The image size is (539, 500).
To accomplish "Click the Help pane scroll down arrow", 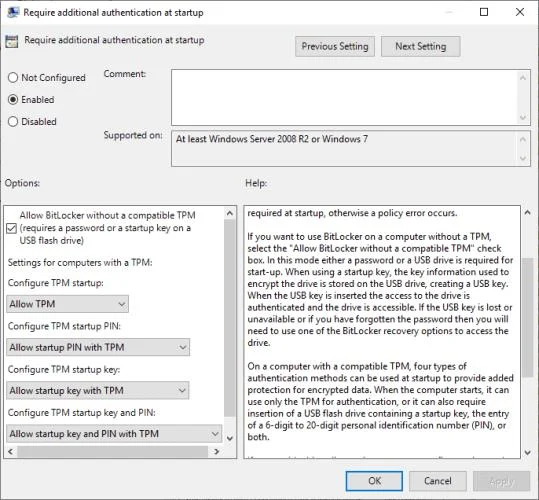I will [528, 453].
